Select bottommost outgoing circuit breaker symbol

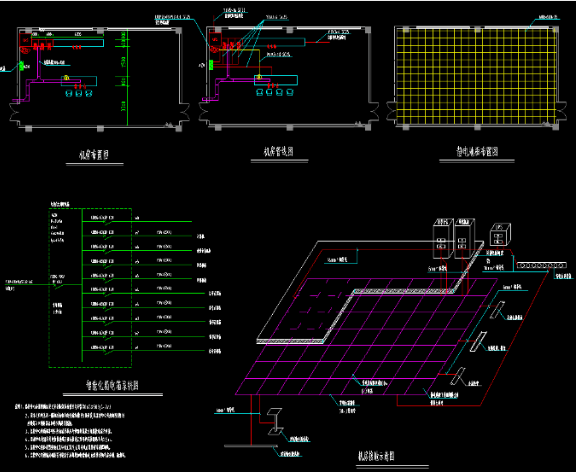[108, 352]
